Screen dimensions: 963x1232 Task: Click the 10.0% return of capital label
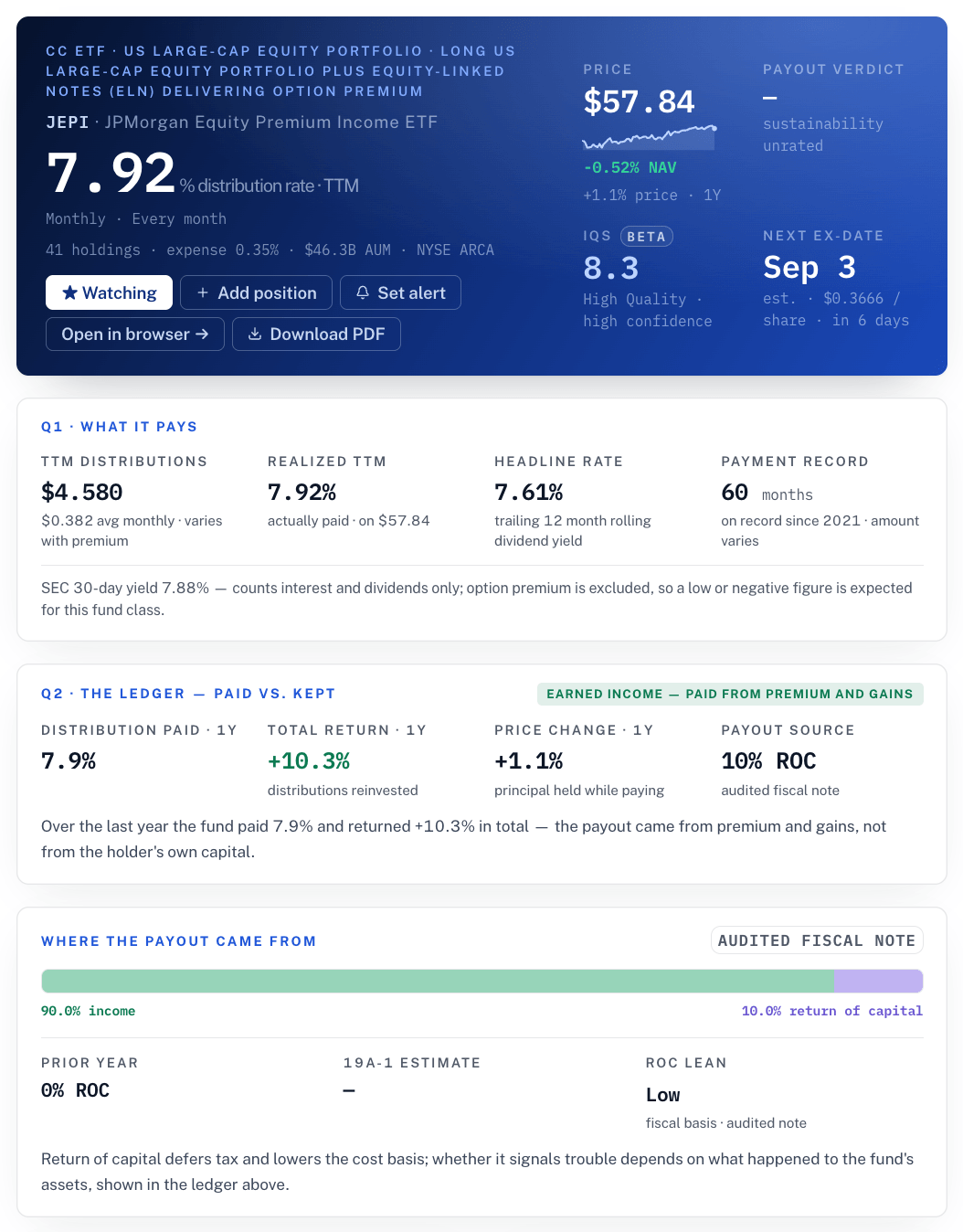pyautogui.click(x=832, y=1011)
